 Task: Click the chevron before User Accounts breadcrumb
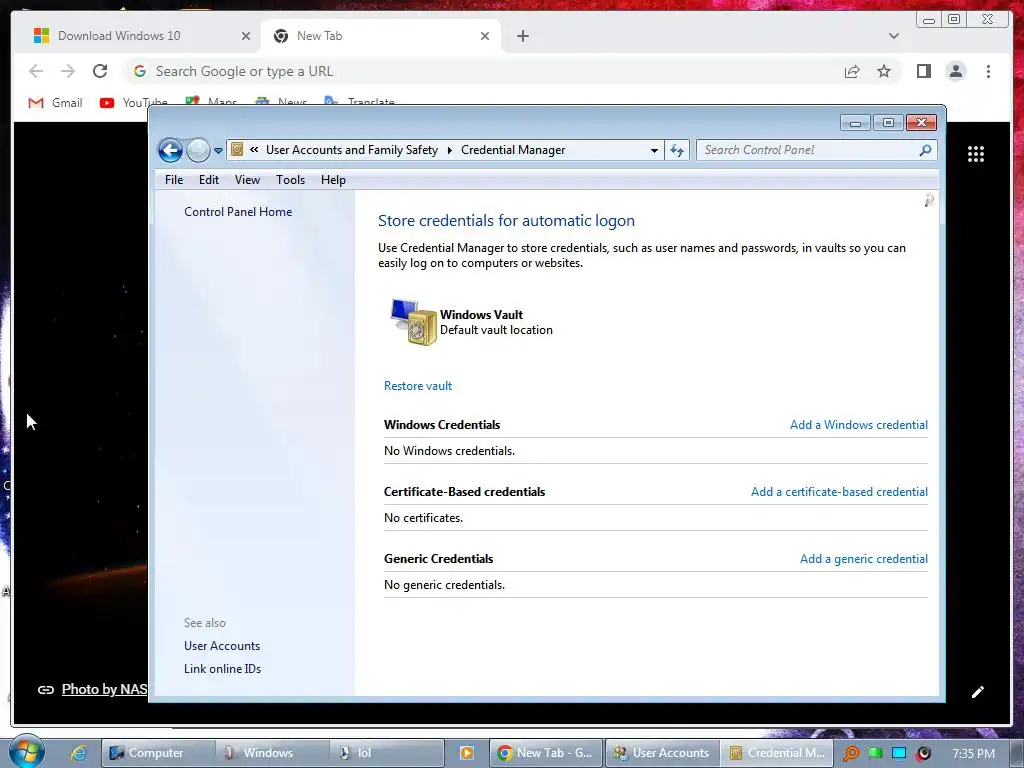coord(254,150)
